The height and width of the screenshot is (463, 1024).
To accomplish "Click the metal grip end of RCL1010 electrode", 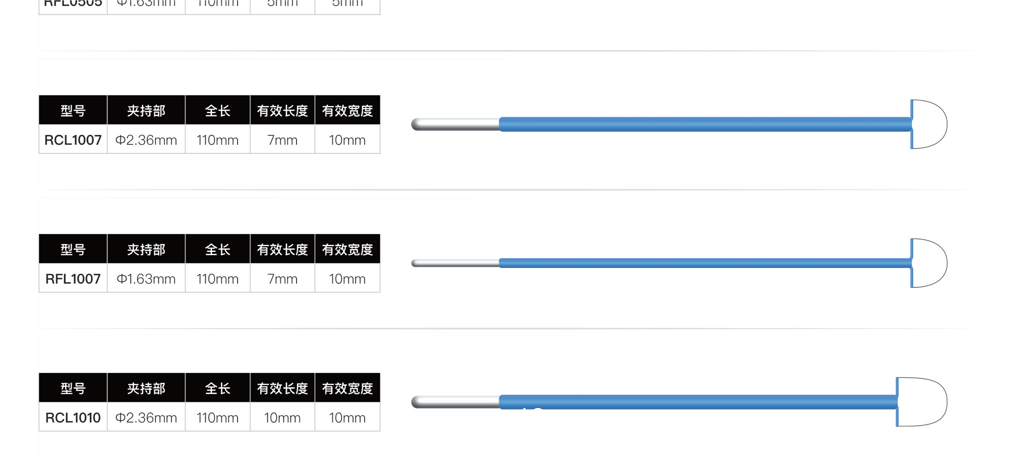I will click(455, 402).
